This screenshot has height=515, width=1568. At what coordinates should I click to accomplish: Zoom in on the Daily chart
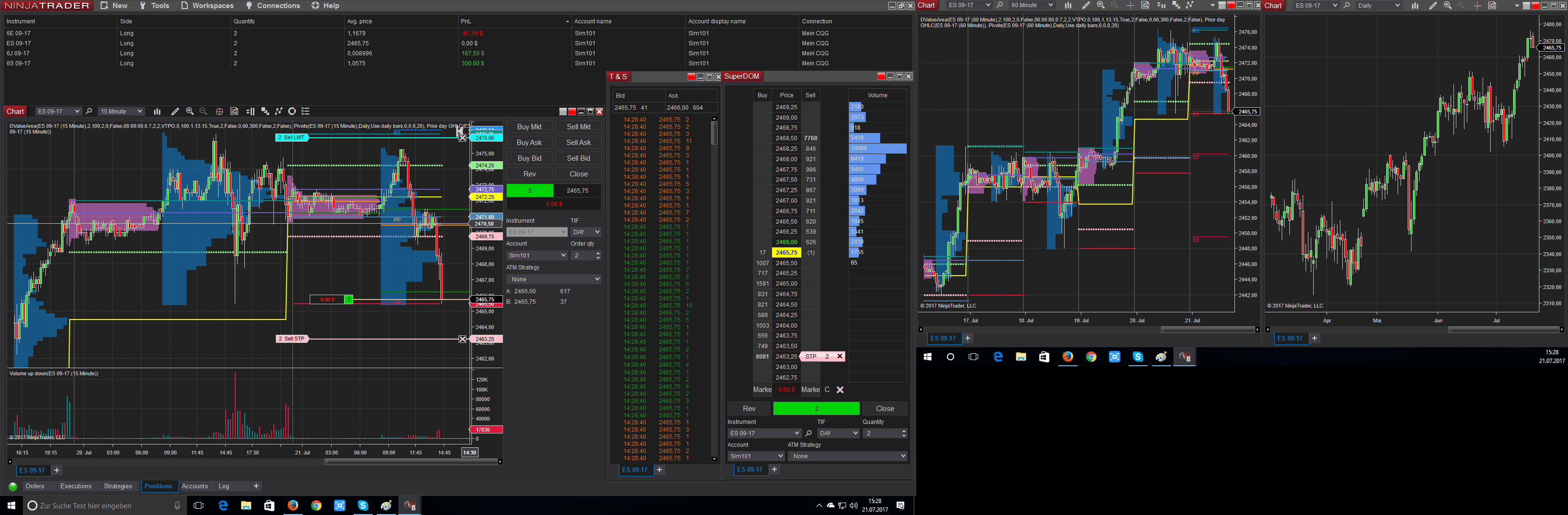coord(1447,5)
